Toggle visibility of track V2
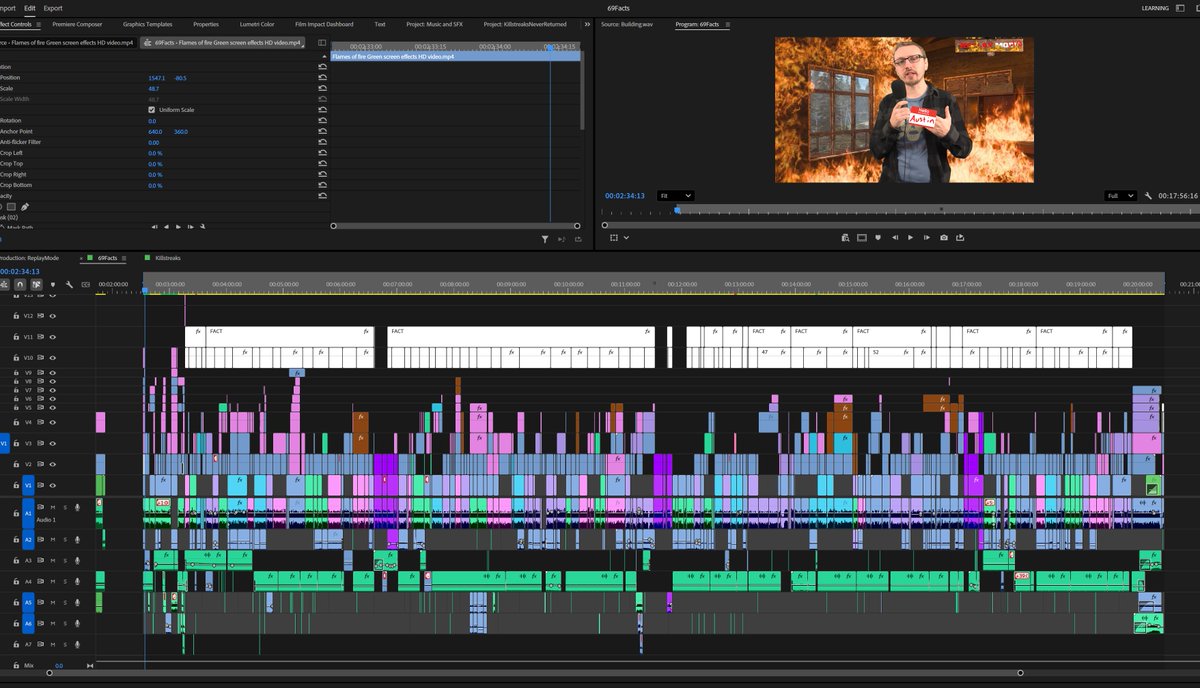 (x=53, y=464)
